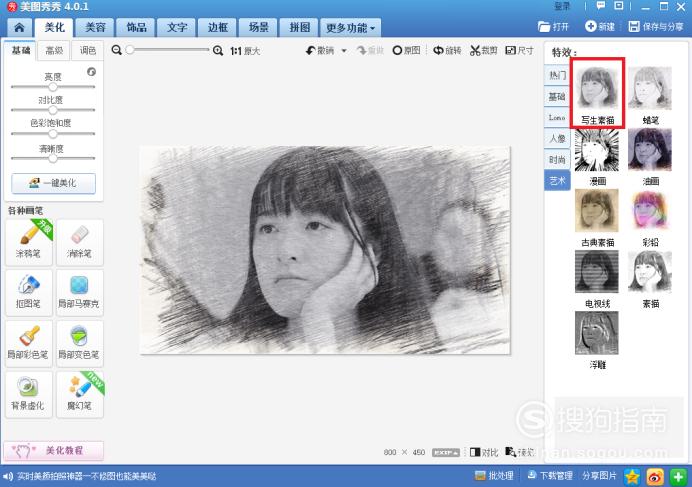Select the 涂鸦笔 graffiti pen tool

click(29, 242)
